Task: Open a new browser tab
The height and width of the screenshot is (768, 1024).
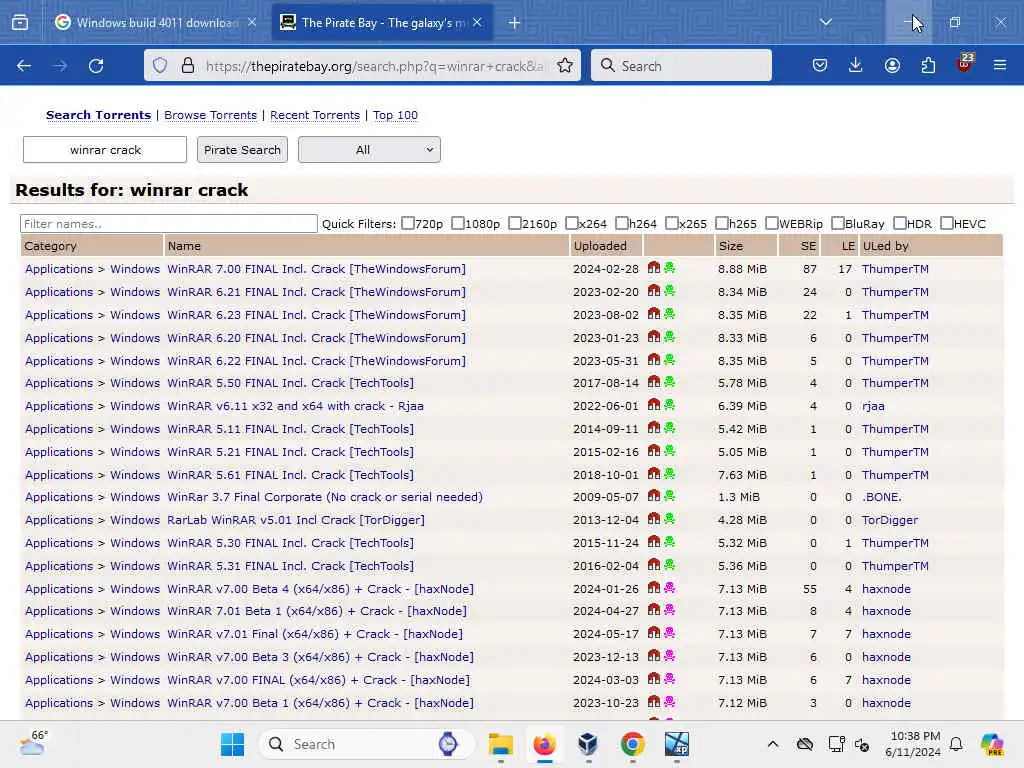Action: (x=515, y=23)
